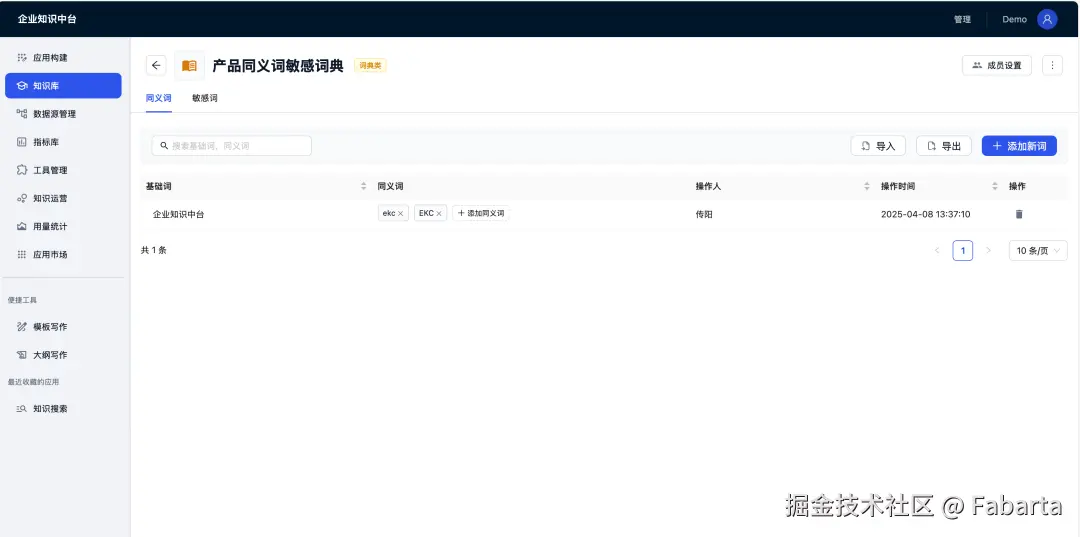
Task: Click the 导入 button
Action: click(x=878, y=146)
